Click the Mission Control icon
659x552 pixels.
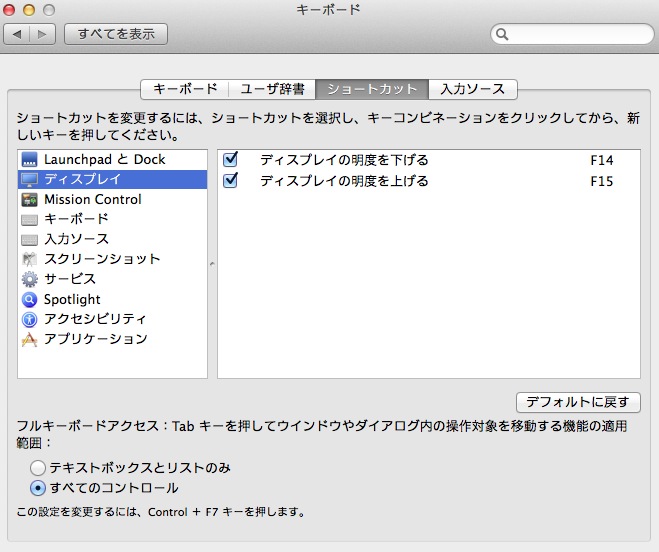[29, 199]
